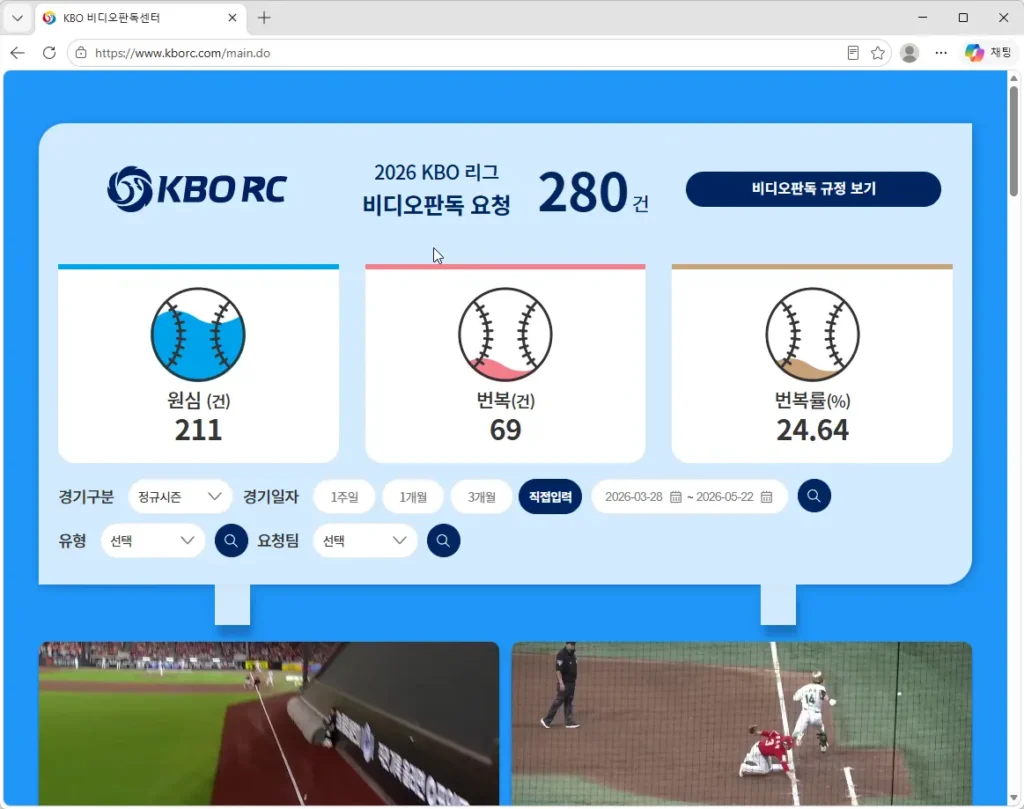Close the KBO 비디오판독센터 tab
1024x809 pixels.
[x=232, y=18]
